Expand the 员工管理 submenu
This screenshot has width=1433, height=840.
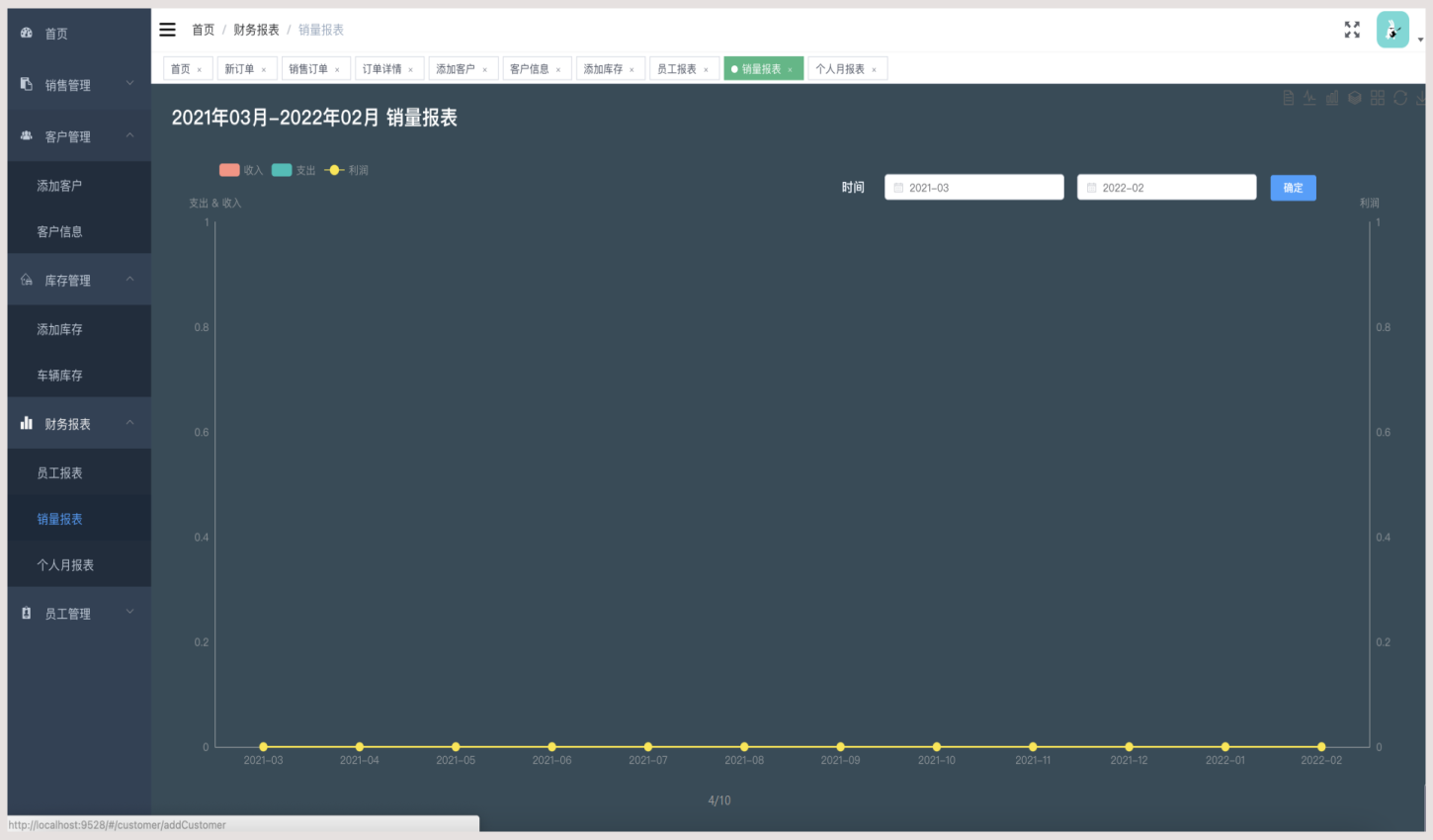(x=130, y=612)
